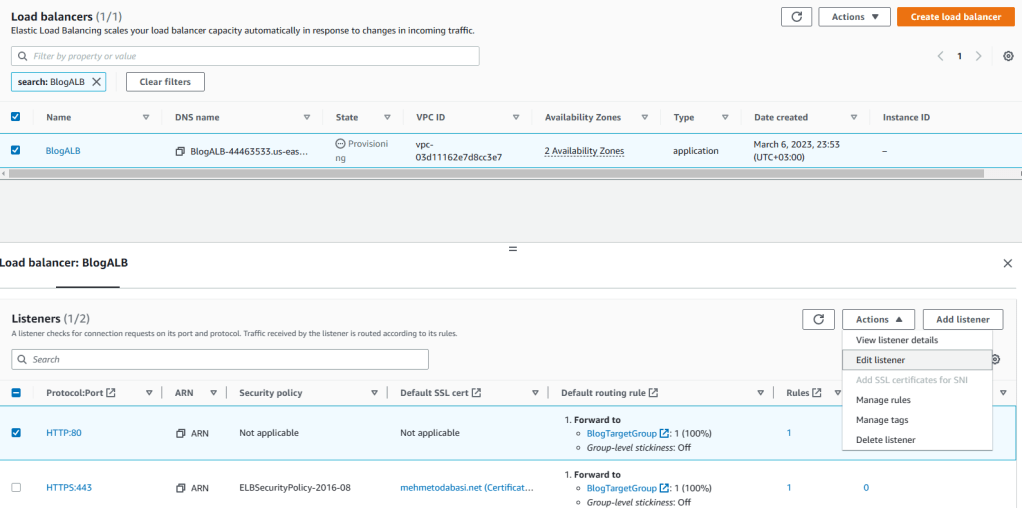Image resolution: width=1022 pixels, height=508 pixels.
Task: Remove the BlogALB search filter chip
Action: 96,82
